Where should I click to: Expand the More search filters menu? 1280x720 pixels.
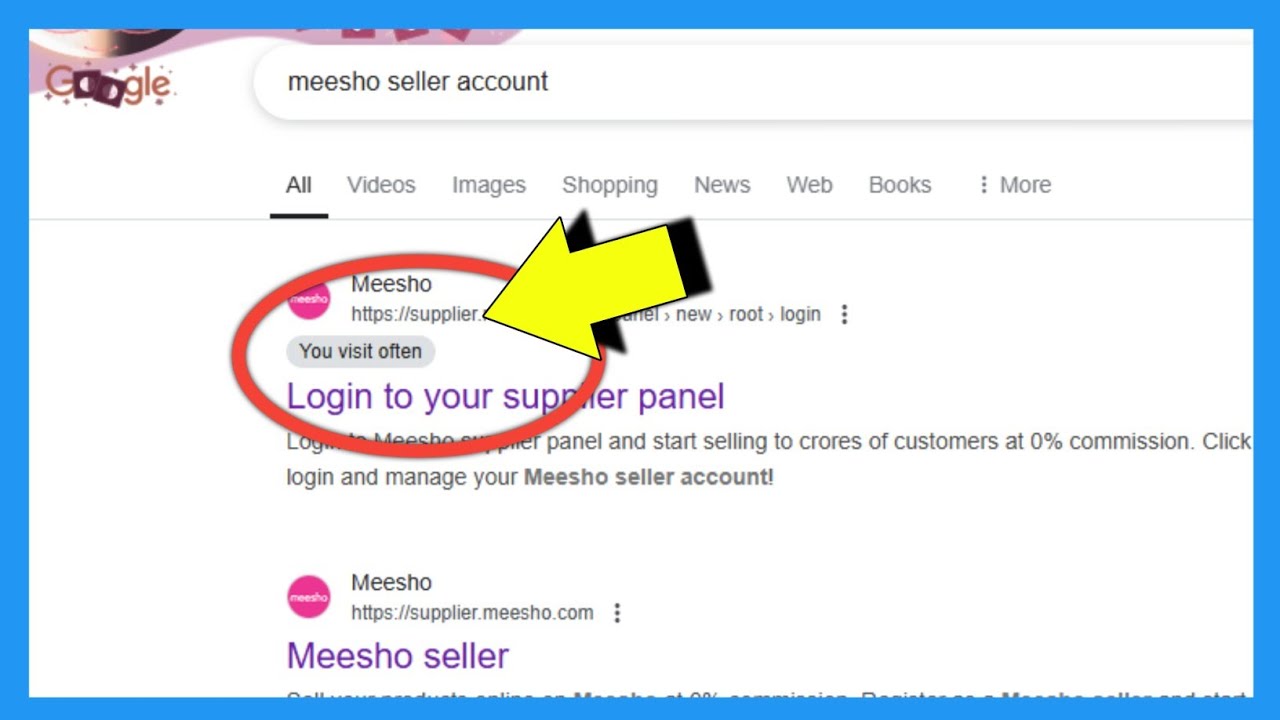pyautogui.click(x=1014, y=185)
